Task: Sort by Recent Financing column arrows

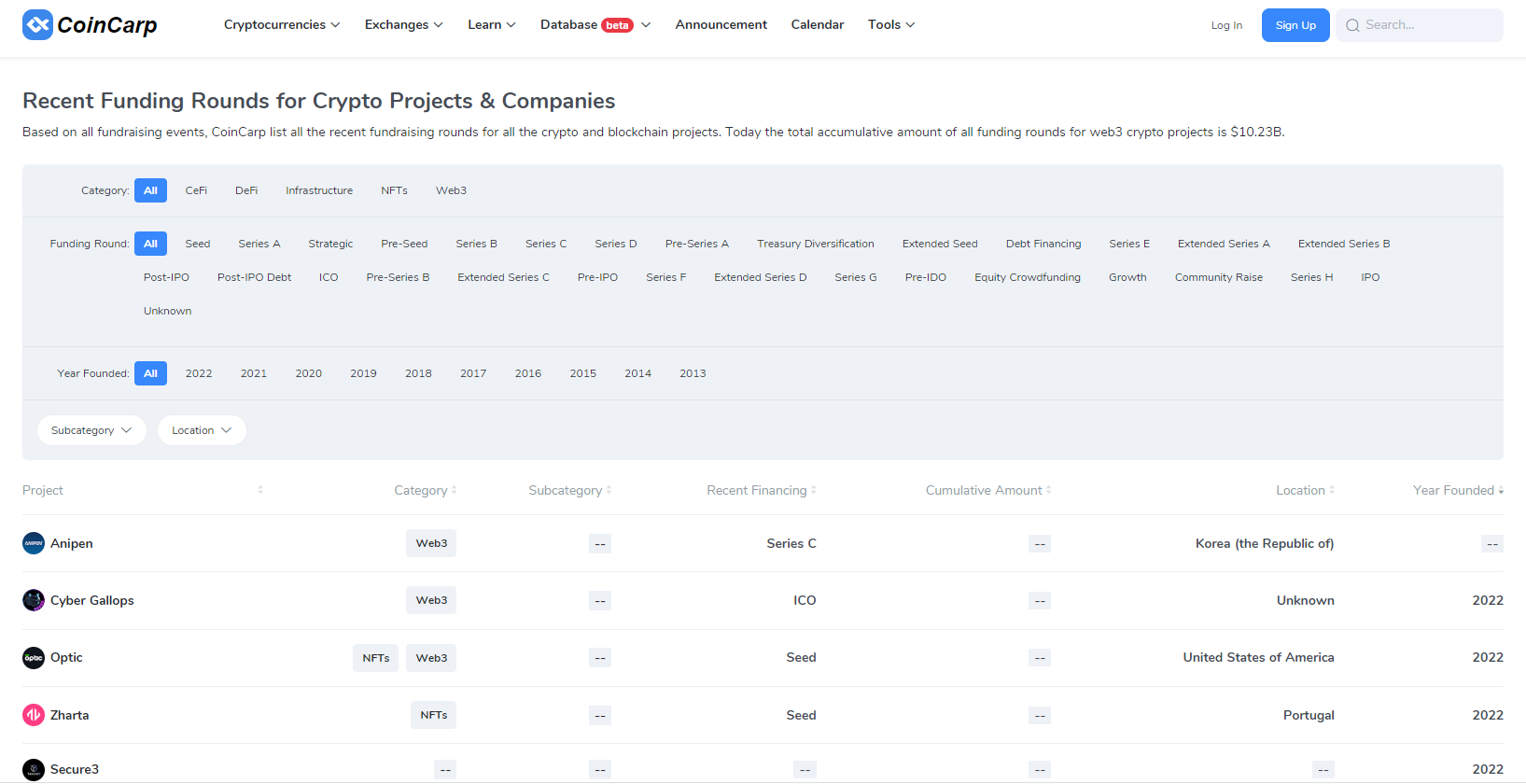Action: click(814, 490)
